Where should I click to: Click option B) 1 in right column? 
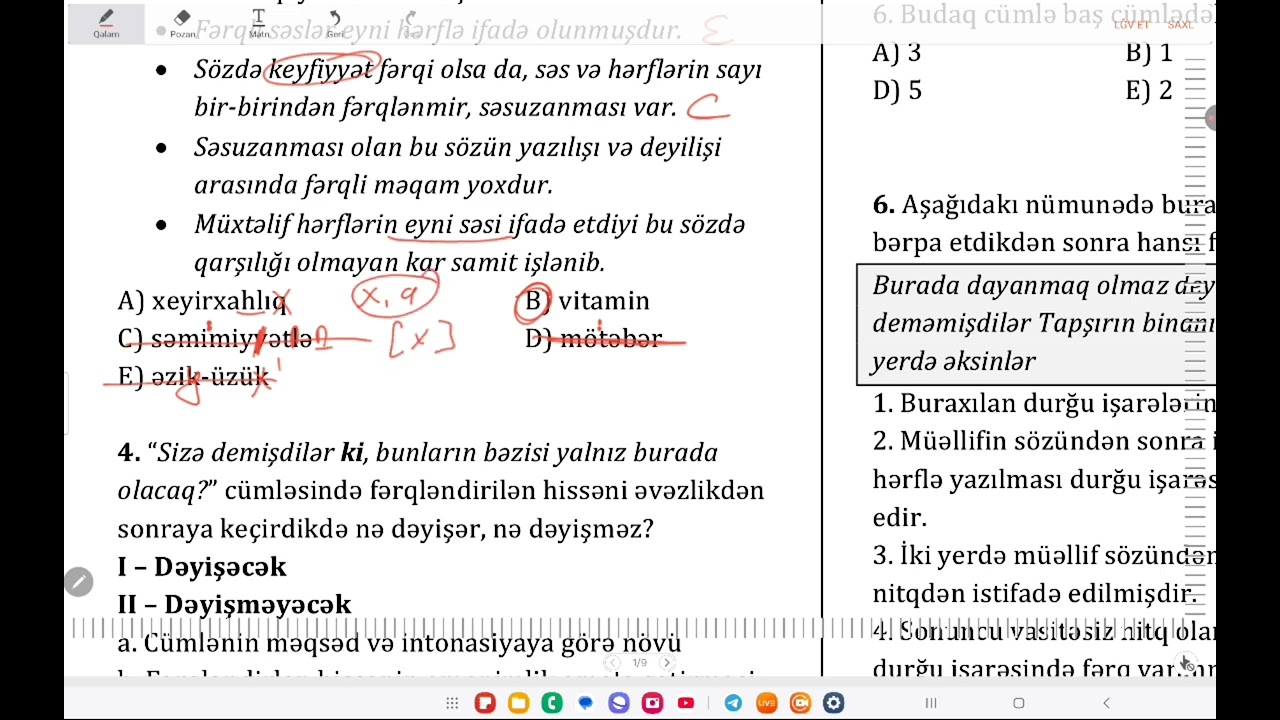(1149, 52)
